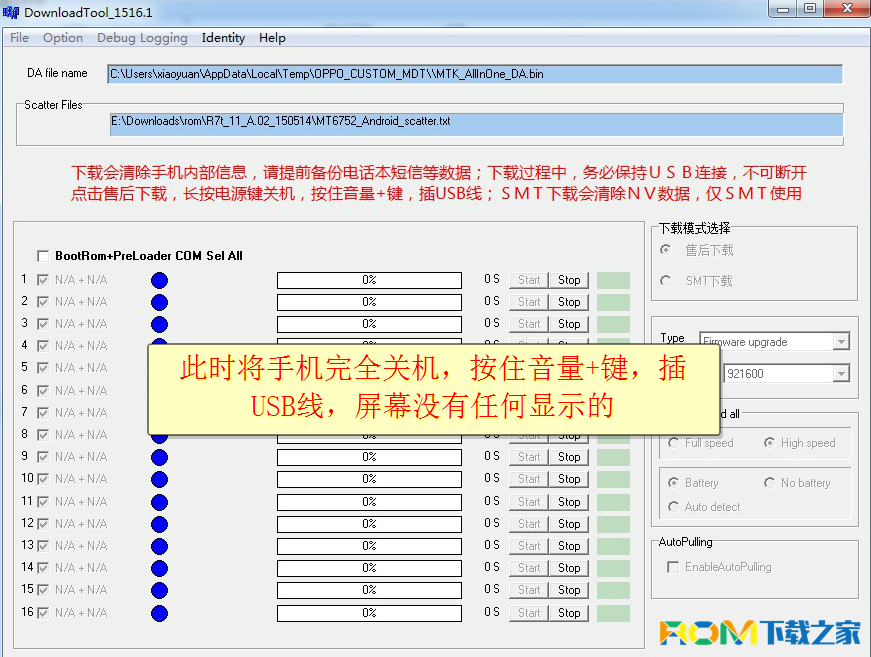Open the Option menu
The width and height of the screenshot is (871, 657).
tap(63, 38)
